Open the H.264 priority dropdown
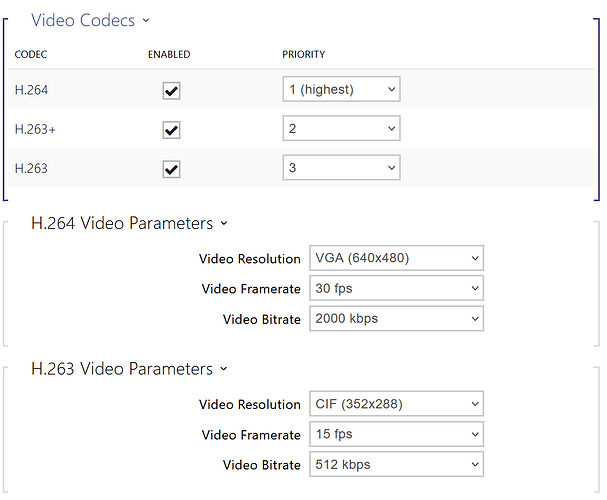Screen dimensions: 607x500 coord(341,90)
